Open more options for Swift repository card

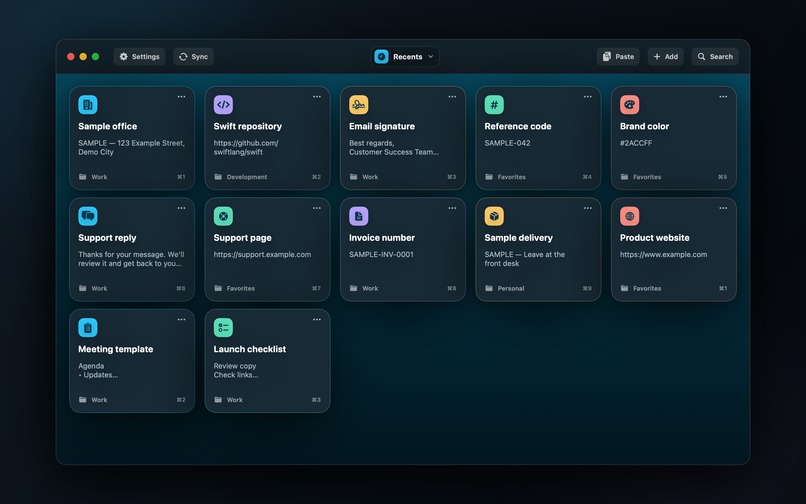tap(317, 97)
